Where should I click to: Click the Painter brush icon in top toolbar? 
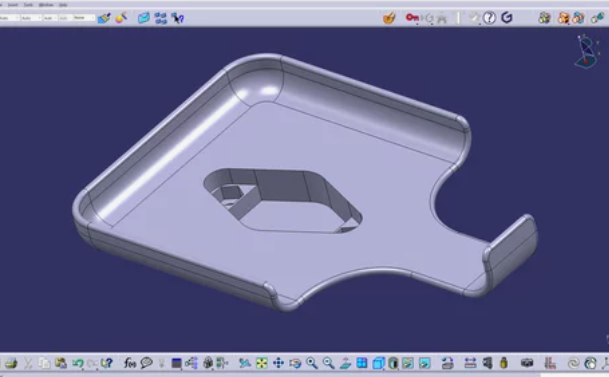click(x=104, y=18)
